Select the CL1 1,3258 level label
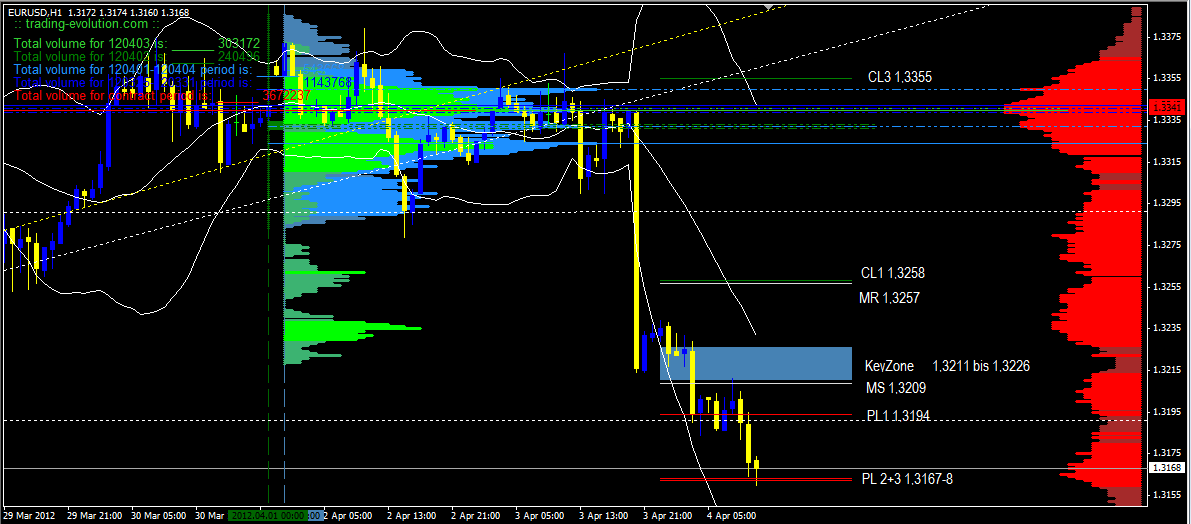The image size is (1191, 524). coord(892,273)
